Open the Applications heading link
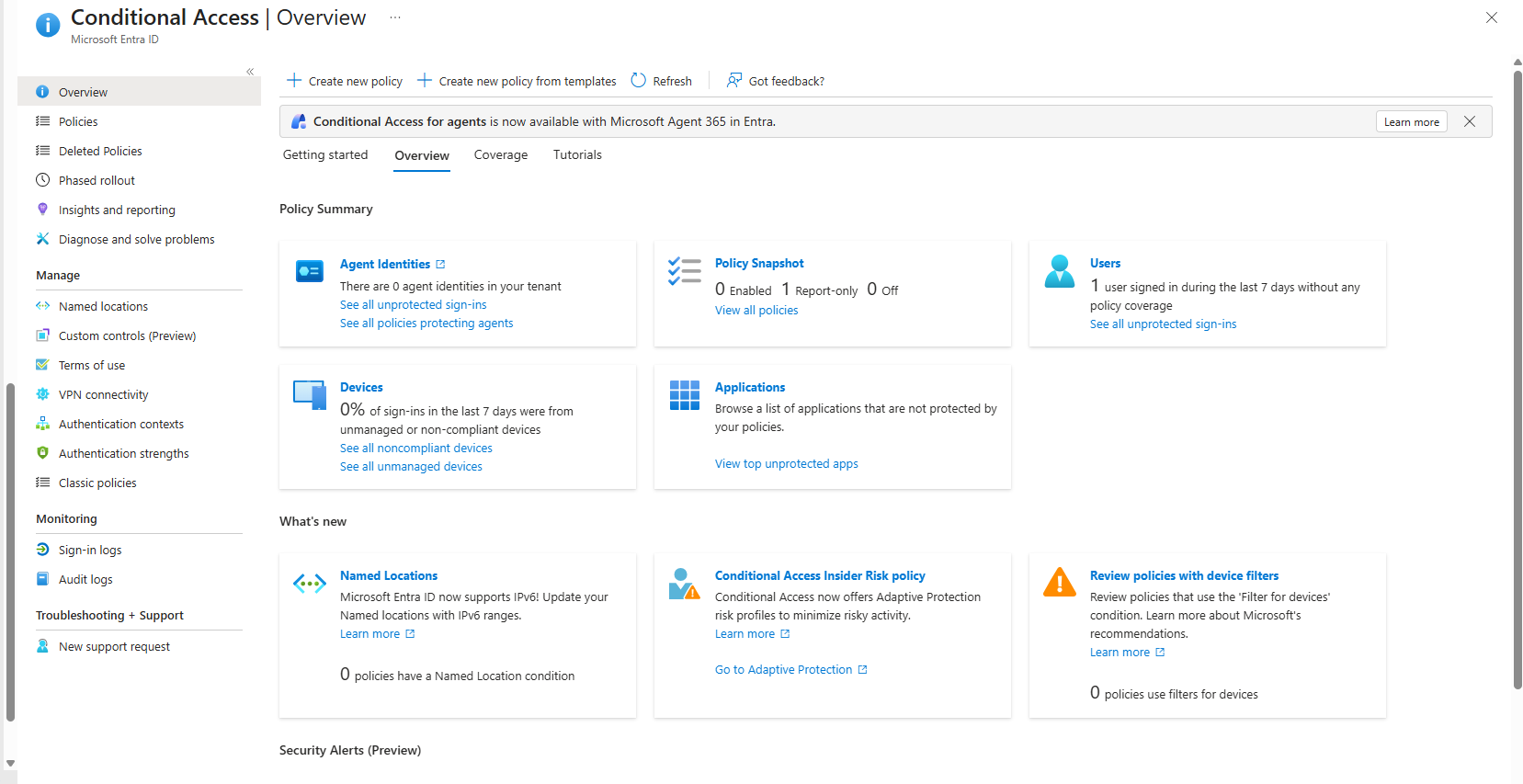1523x784 pixels. tap(750, 387)
